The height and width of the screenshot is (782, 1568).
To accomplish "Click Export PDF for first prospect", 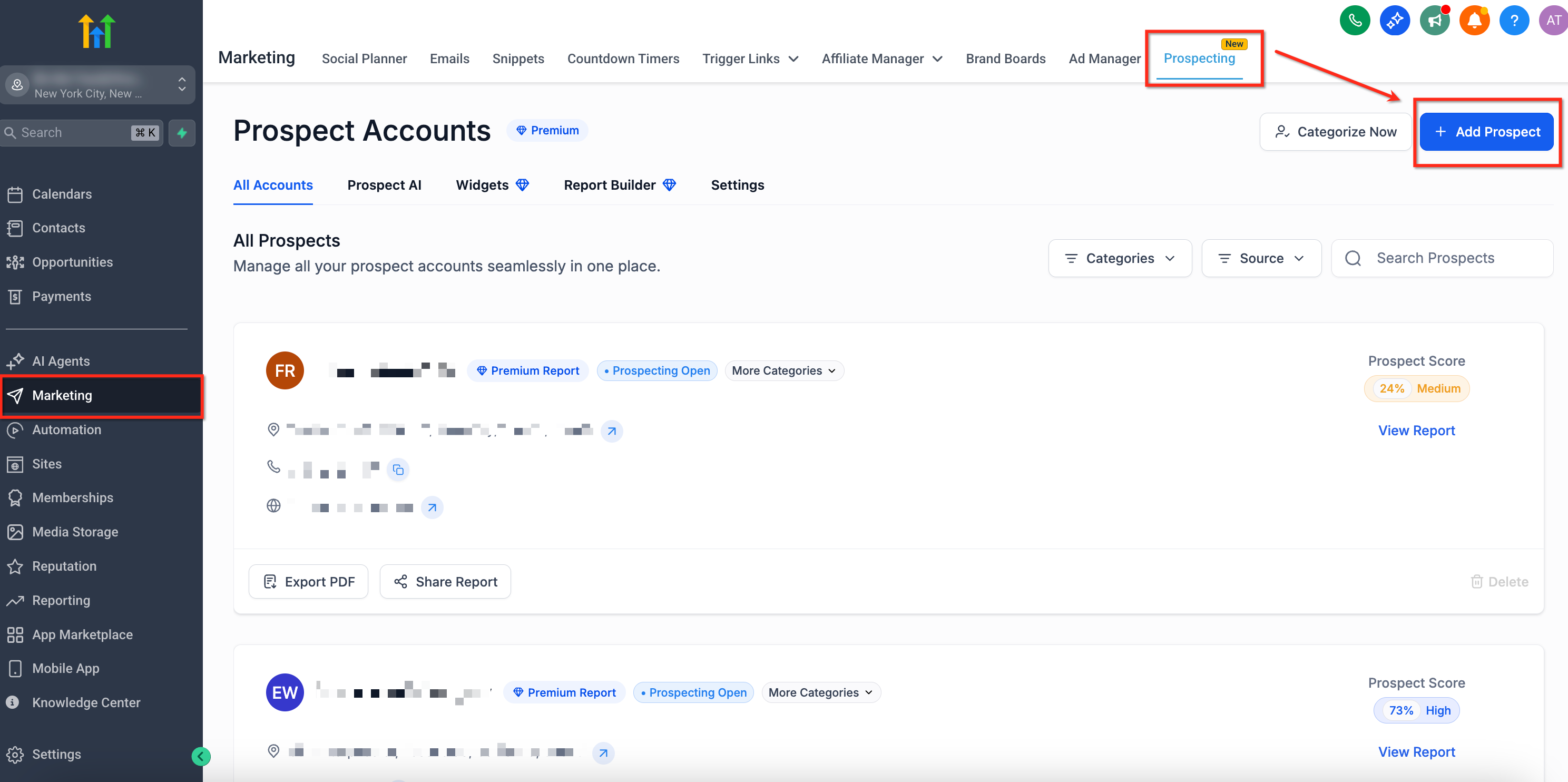I will [x=309, y=582].
